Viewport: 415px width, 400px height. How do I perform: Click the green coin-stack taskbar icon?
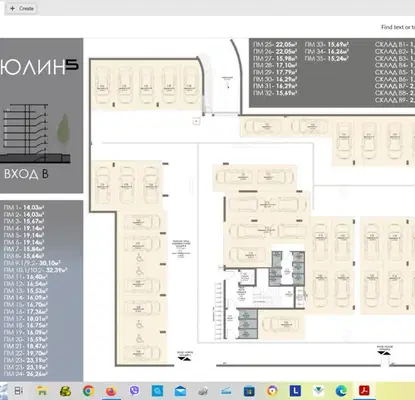point(65,391)
